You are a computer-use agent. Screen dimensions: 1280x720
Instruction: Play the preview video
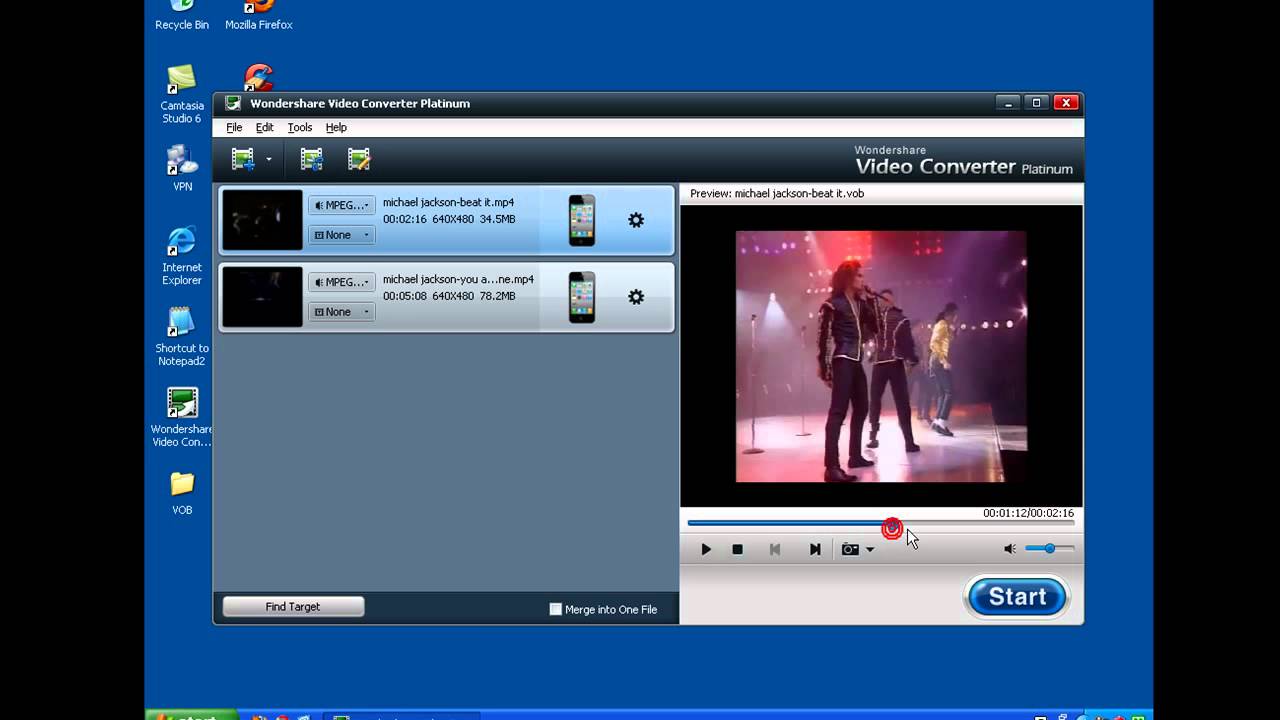(x=706, y=549)
